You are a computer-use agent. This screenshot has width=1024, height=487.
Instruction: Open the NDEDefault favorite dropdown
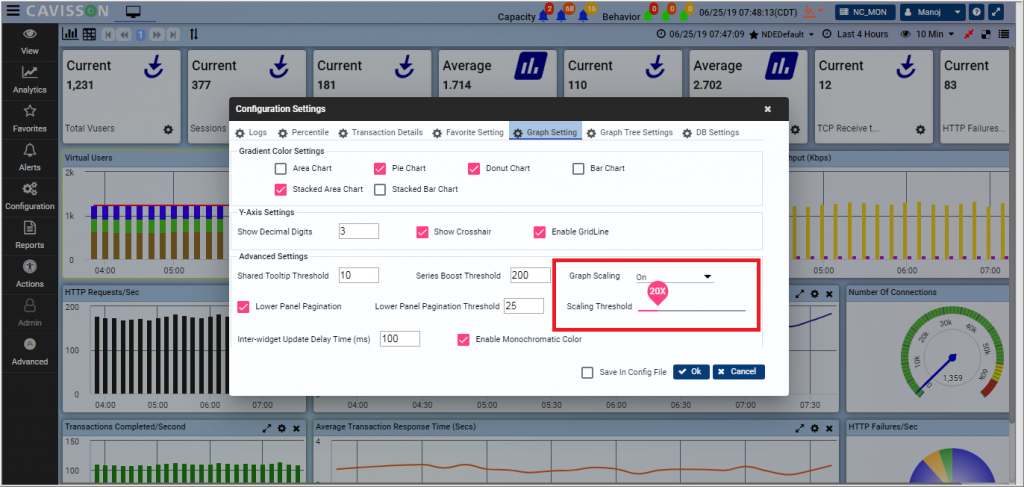pyautogui.click(x=782, y=34)
